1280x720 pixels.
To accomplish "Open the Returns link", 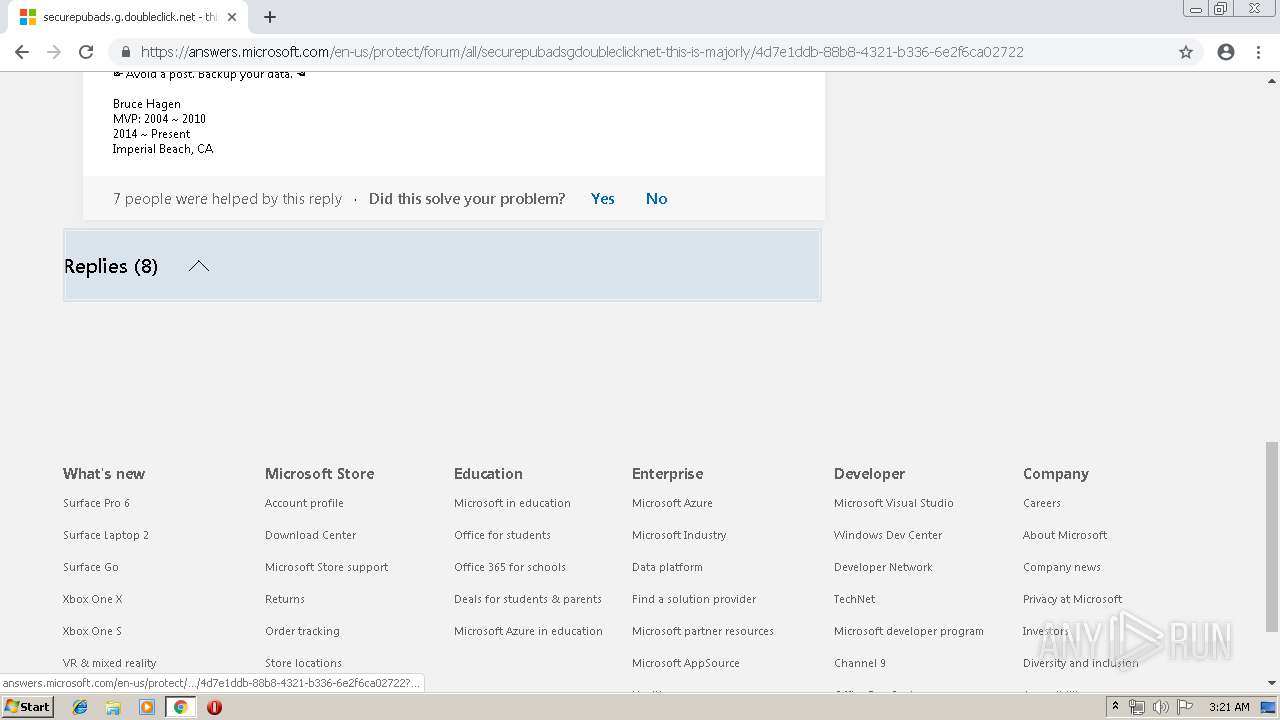I will pos(285,599).
